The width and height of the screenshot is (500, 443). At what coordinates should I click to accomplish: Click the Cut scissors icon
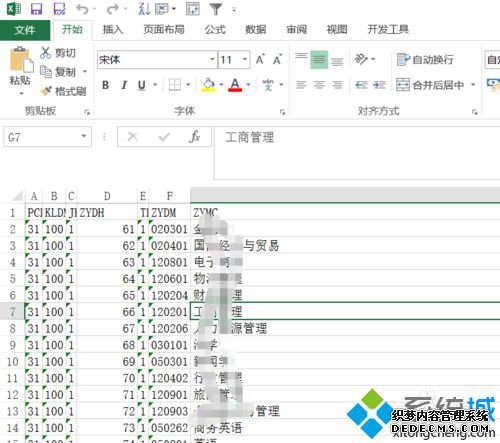[x=46, y=53]
